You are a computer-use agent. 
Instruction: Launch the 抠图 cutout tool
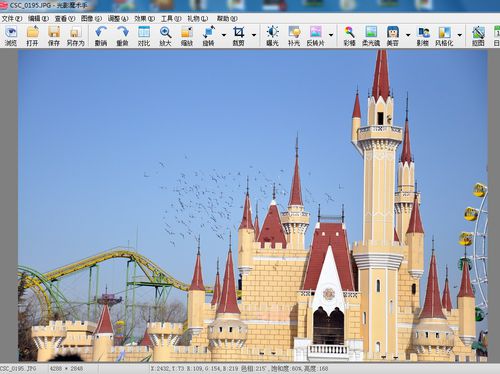coord(478,36)
